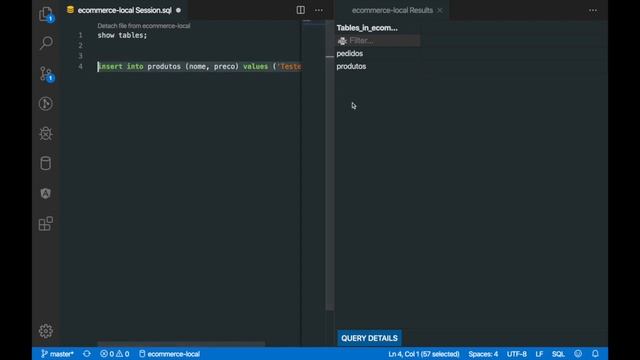Screen dimensions: 640x360
Task: Close the ecommerce-local Results tab
Action: click(x=440, y=10)
